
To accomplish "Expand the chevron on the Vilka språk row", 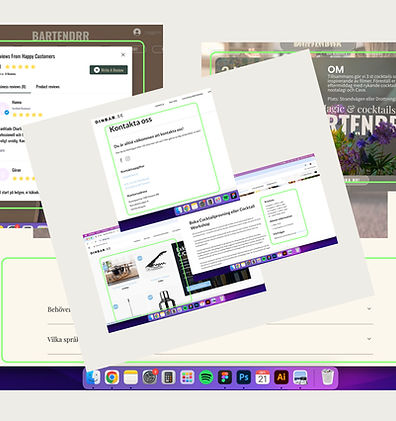I will click(369, 339).
